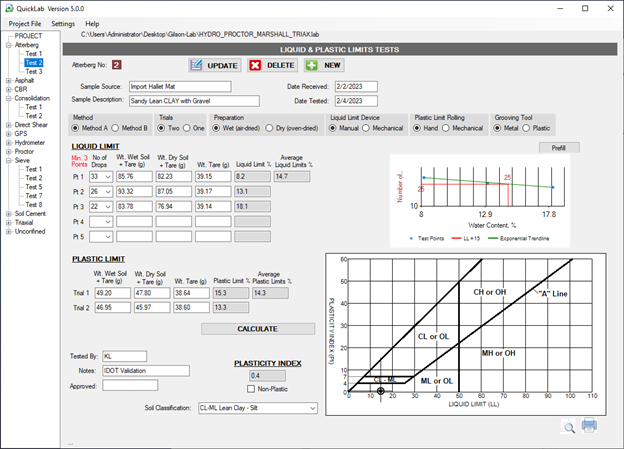The image size is (624, 449).
Task: Click the QuickLab app icon in title bar
Action: point(9,8)
